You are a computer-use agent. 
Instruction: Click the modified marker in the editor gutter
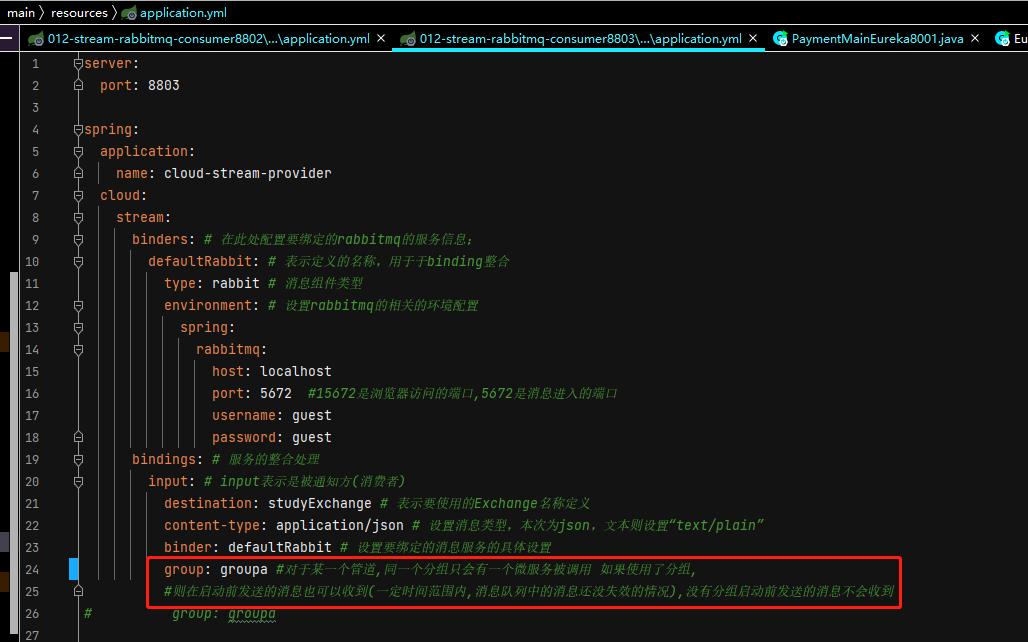(71, 568)
